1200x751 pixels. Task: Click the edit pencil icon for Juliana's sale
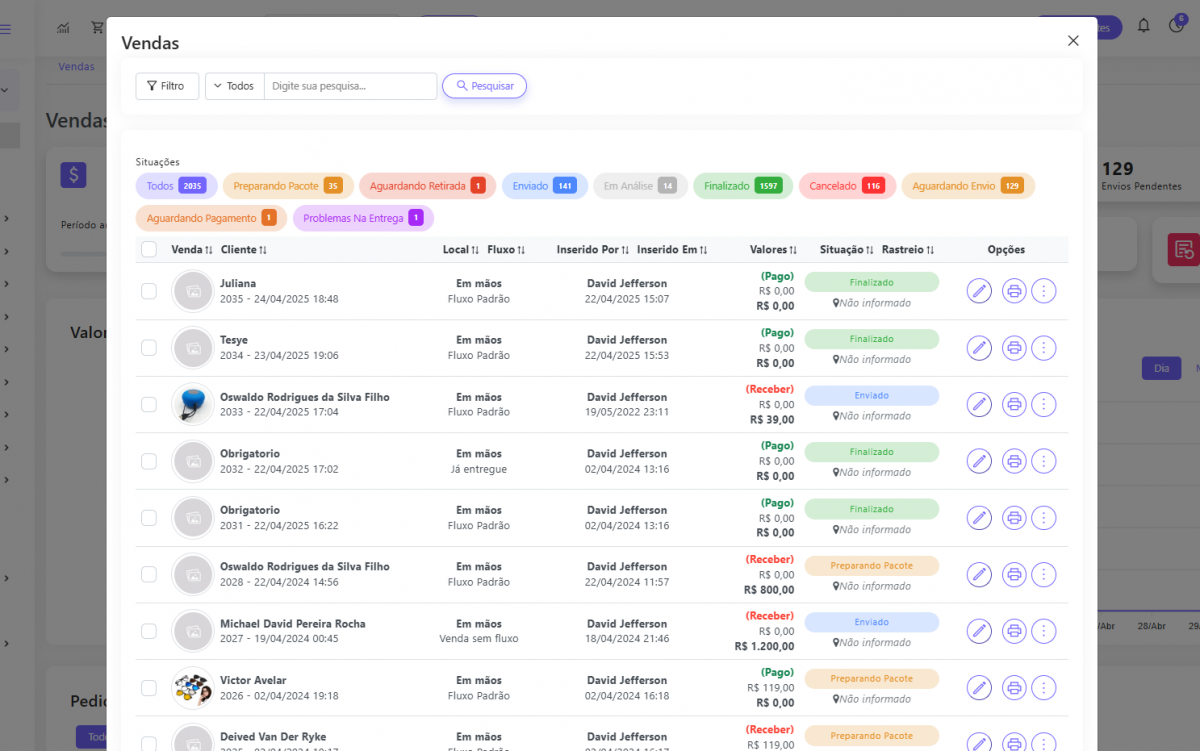[979, 291]
